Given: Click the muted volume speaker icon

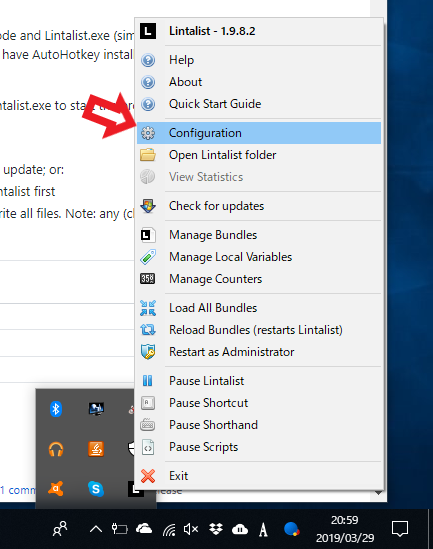Looking at the screenshot, I should pyautogui.click(x=191, y=529).
